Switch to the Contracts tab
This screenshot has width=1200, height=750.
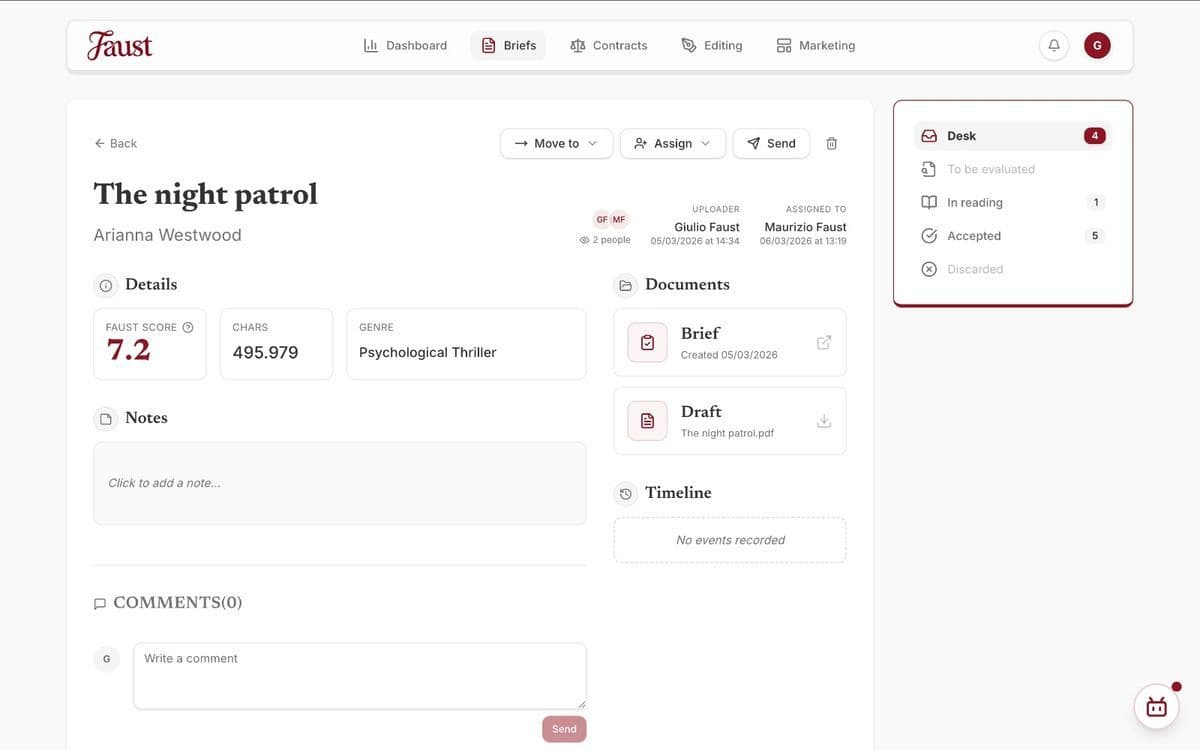pos(608,46)
